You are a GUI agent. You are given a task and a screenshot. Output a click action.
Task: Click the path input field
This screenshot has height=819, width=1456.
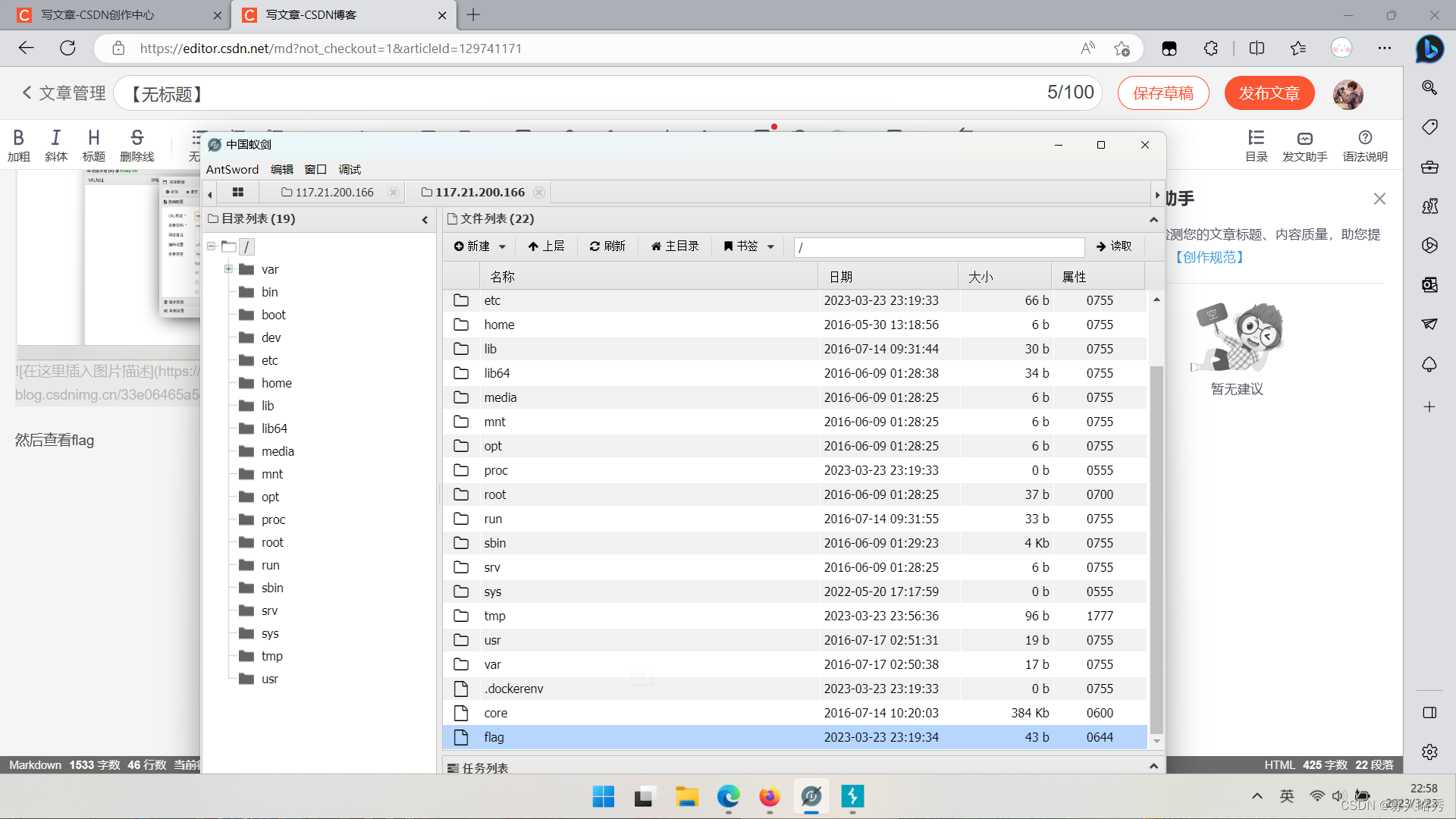(x=939, y=247)
